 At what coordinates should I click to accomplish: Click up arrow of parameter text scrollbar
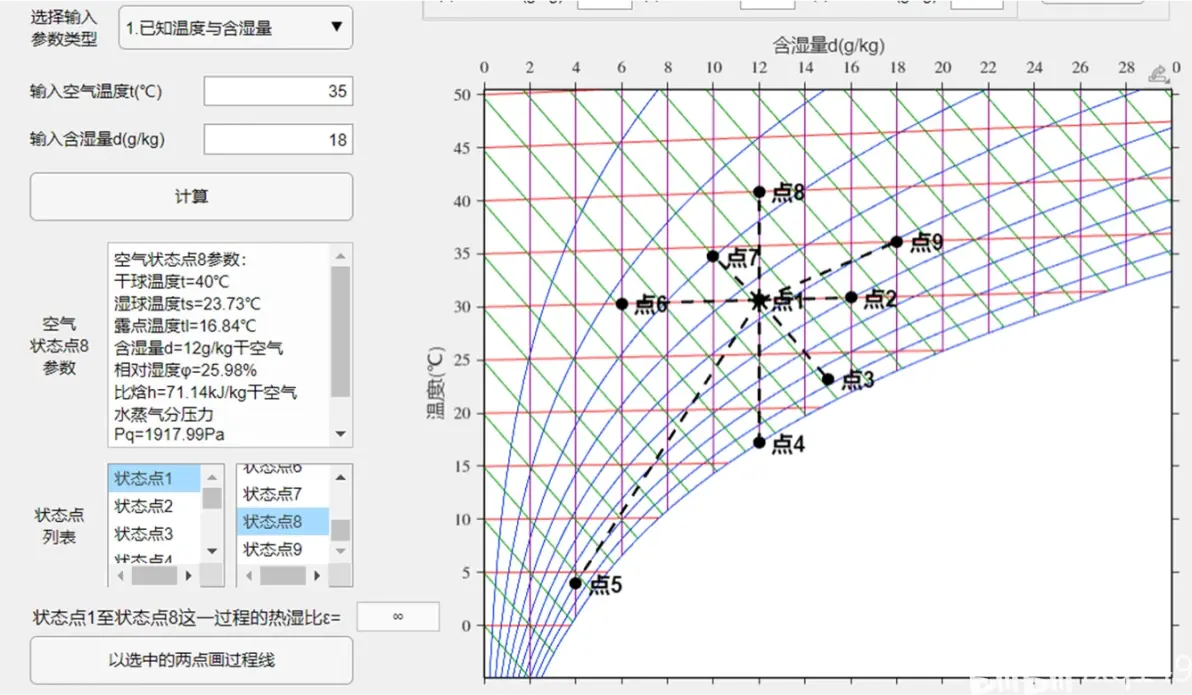pos(341,255)
